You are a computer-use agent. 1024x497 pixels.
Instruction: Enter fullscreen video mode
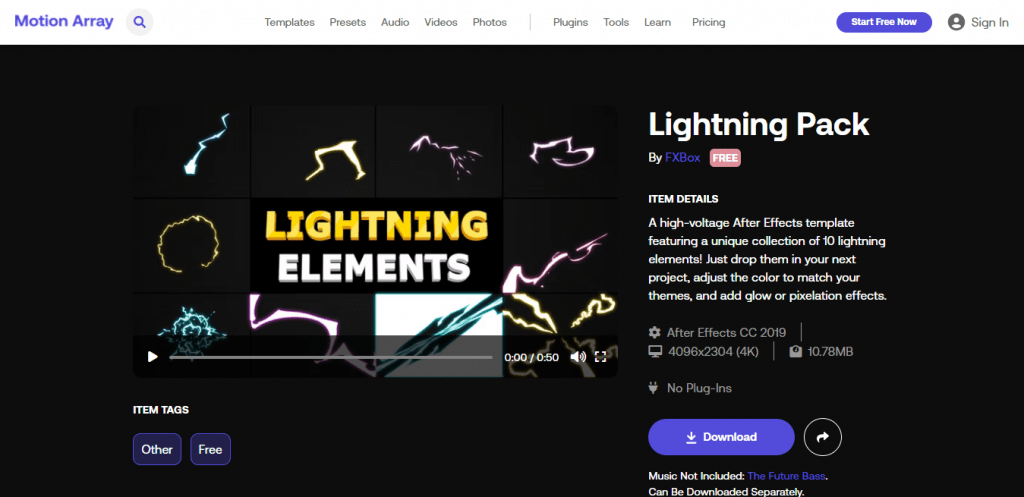(x=601, y=357)
